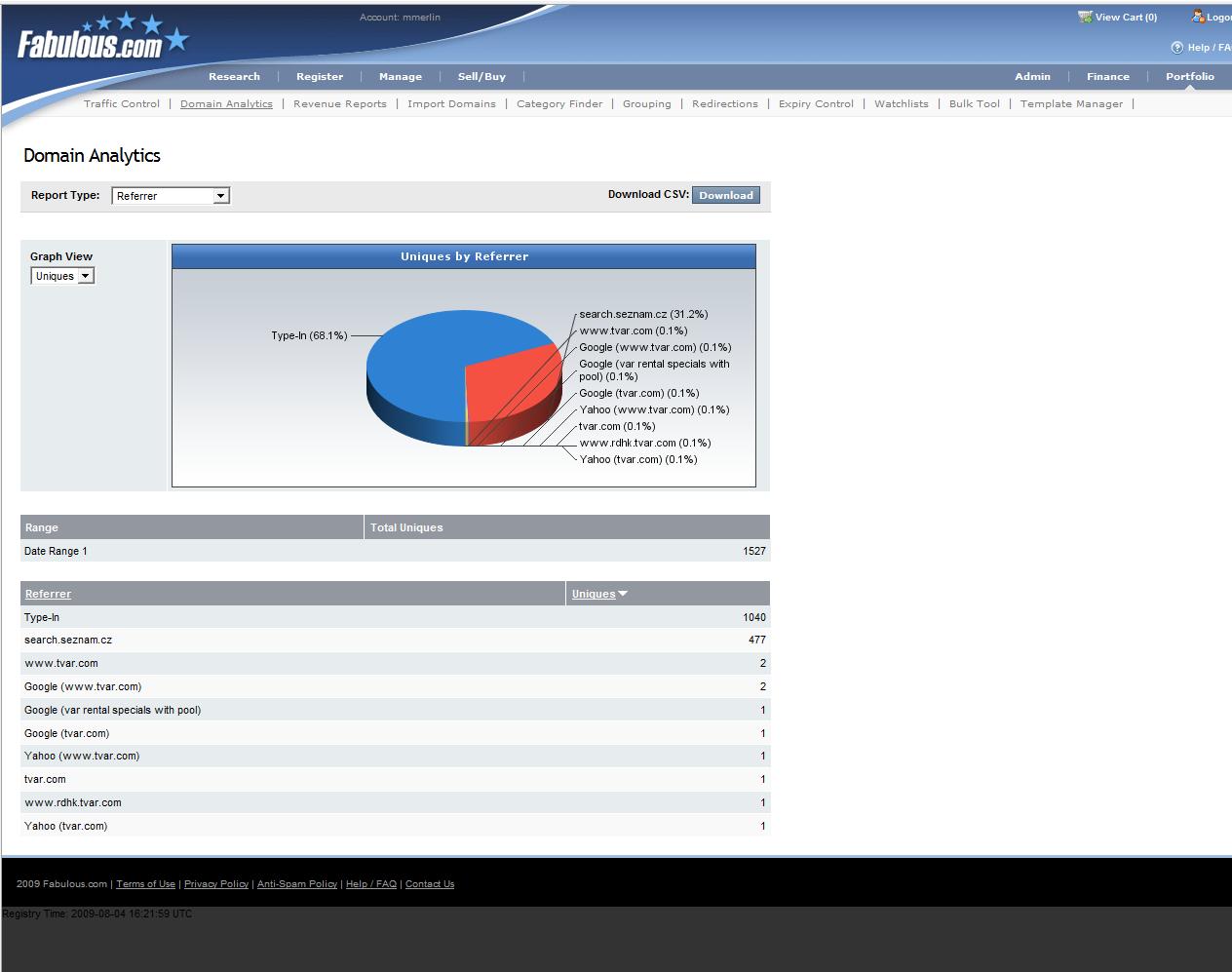
Task: Click the Type-In (68.1%) chart label
Action: [x=309, y=335]
